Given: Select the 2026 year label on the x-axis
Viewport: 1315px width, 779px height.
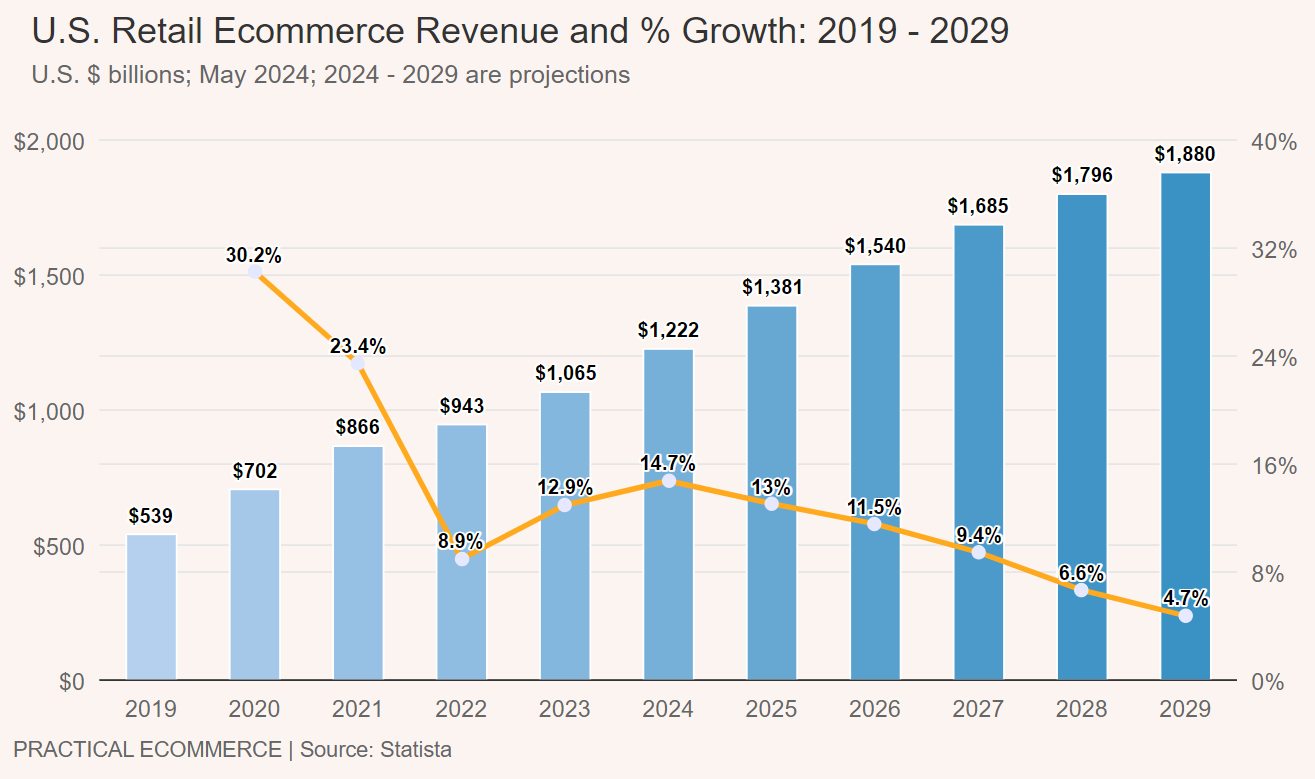Looking at the screenshot, I should coord(875,709).
